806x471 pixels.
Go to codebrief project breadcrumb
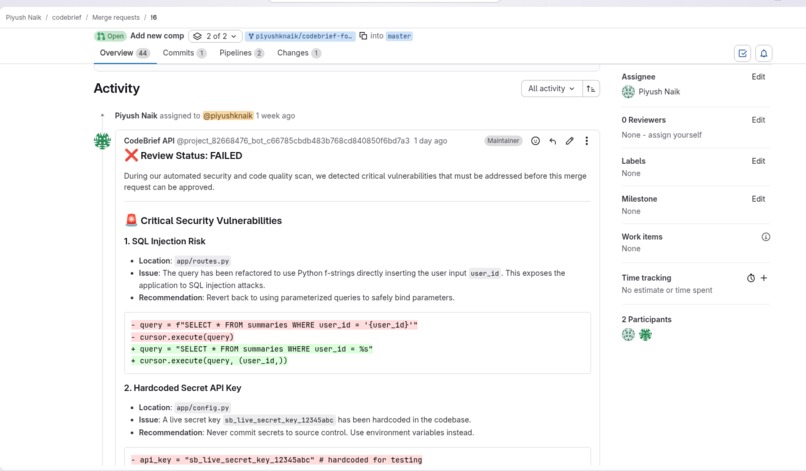66,17
